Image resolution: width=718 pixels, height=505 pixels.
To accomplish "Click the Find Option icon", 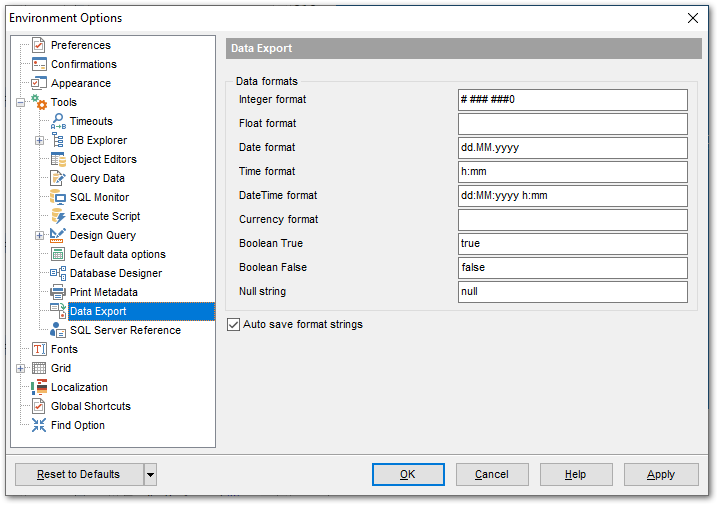I will pyautogui.click(x=39, y=425).
